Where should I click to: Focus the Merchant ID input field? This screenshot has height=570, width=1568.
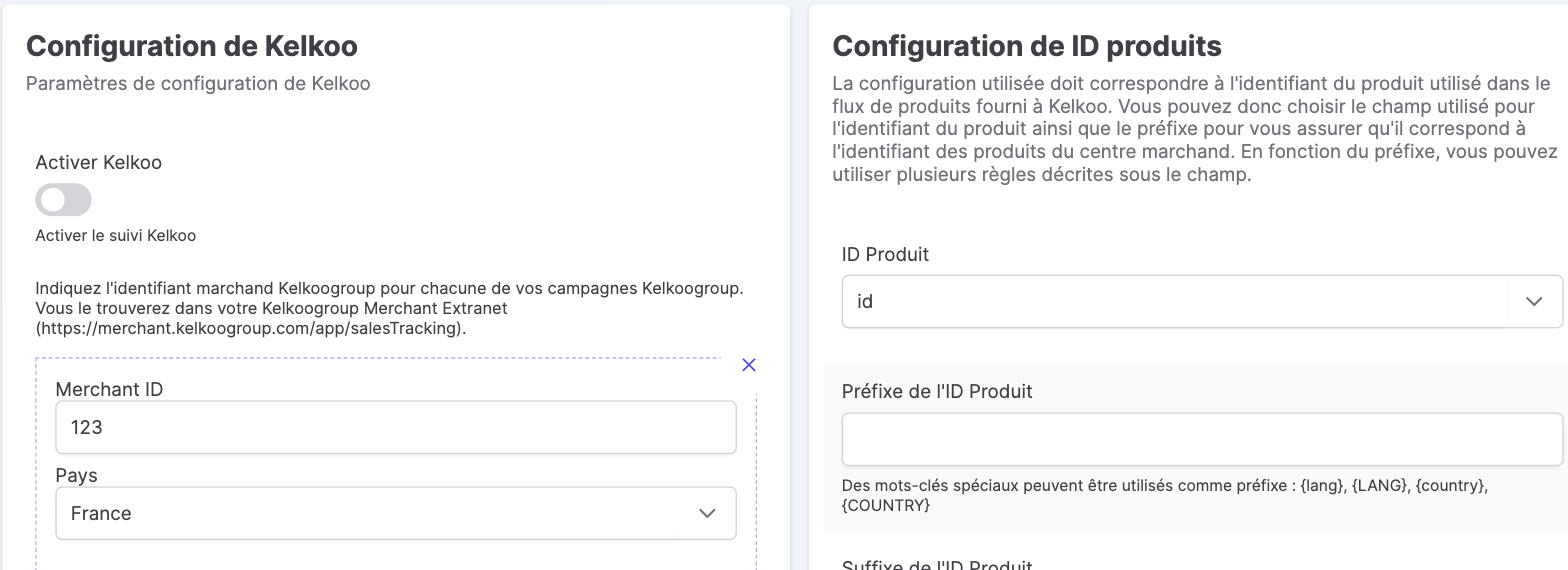tap(395, 427)
